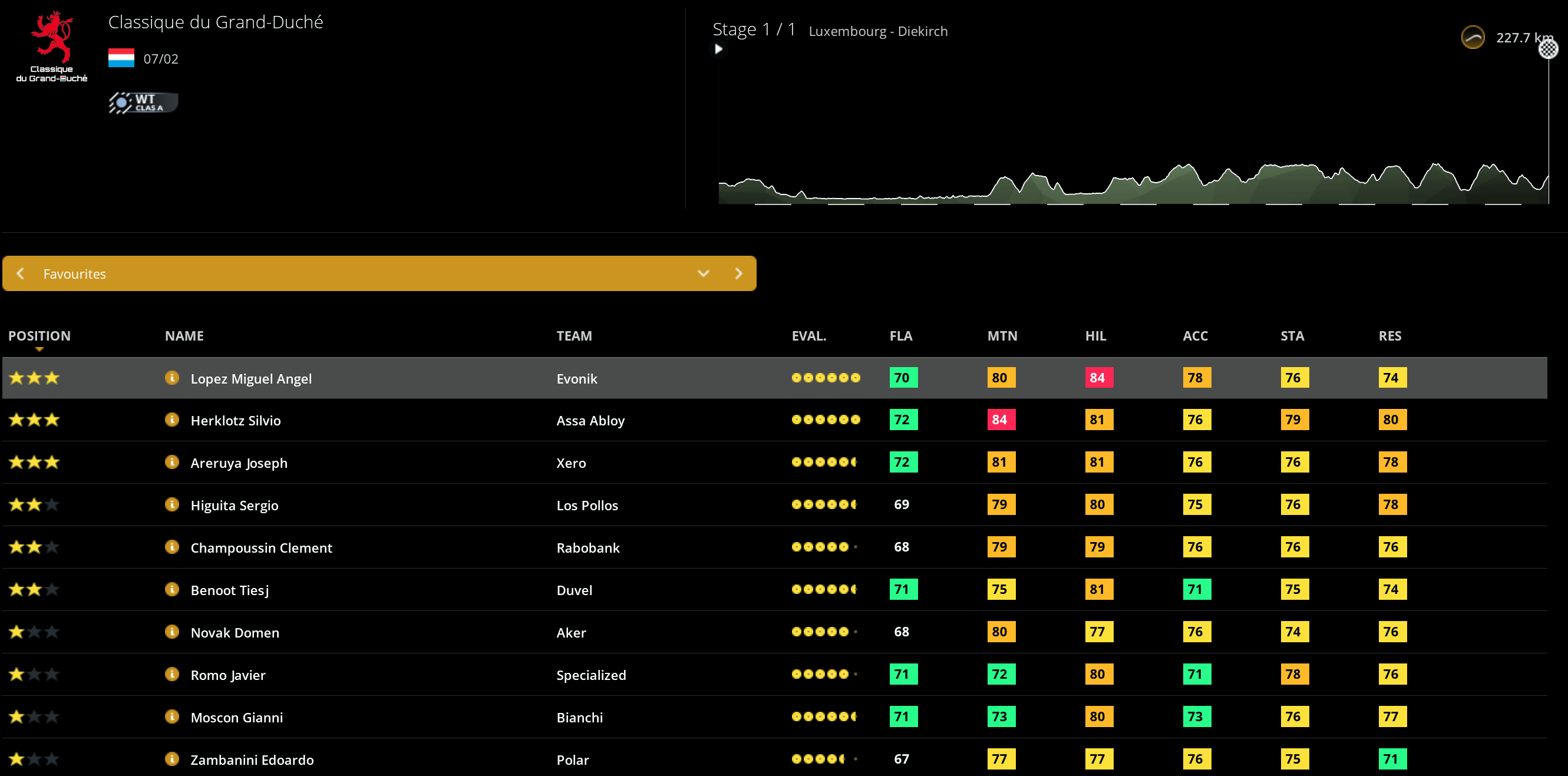Go to next category with right arrow
This screenshot has width=1568, height=776.
pos(738,274)
